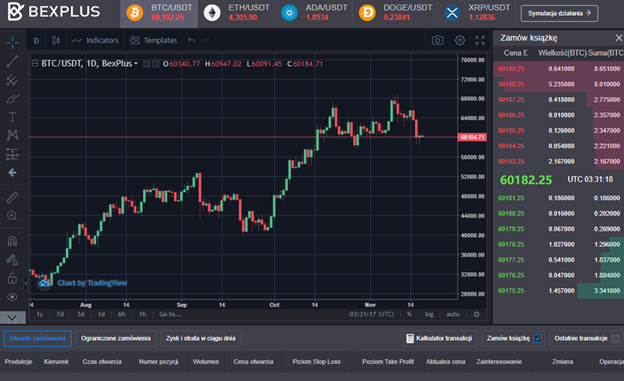Screen dimensions: 624x381
Task: Select the brush drawing tool
Action: pyautogui.click(x=12, y=98)
